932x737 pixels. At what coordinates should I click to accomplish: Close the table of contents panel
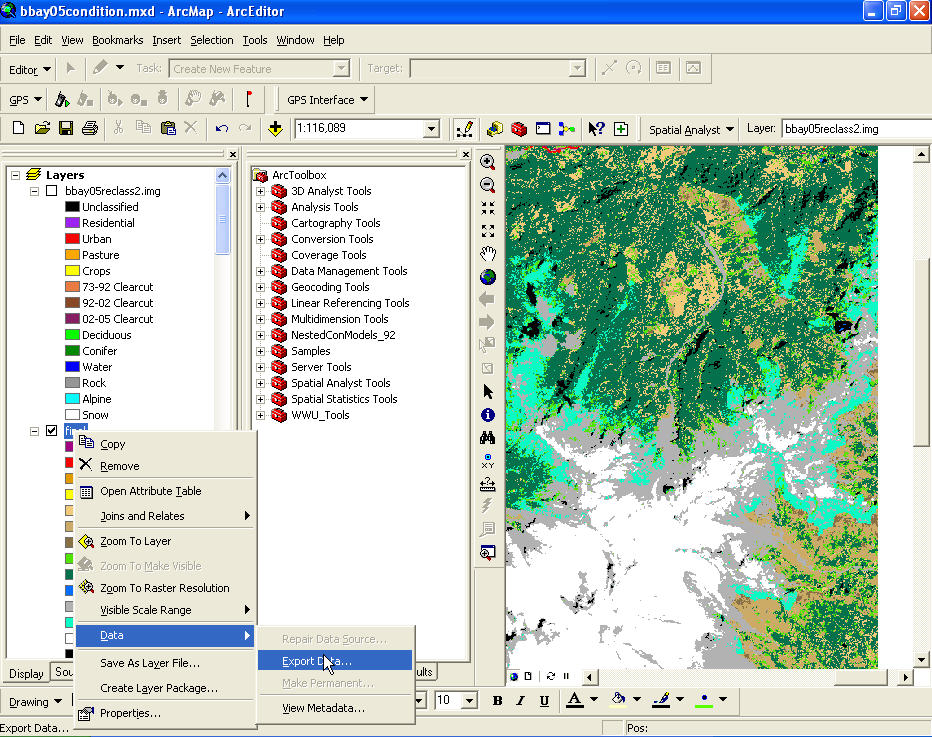click(233, 155)
